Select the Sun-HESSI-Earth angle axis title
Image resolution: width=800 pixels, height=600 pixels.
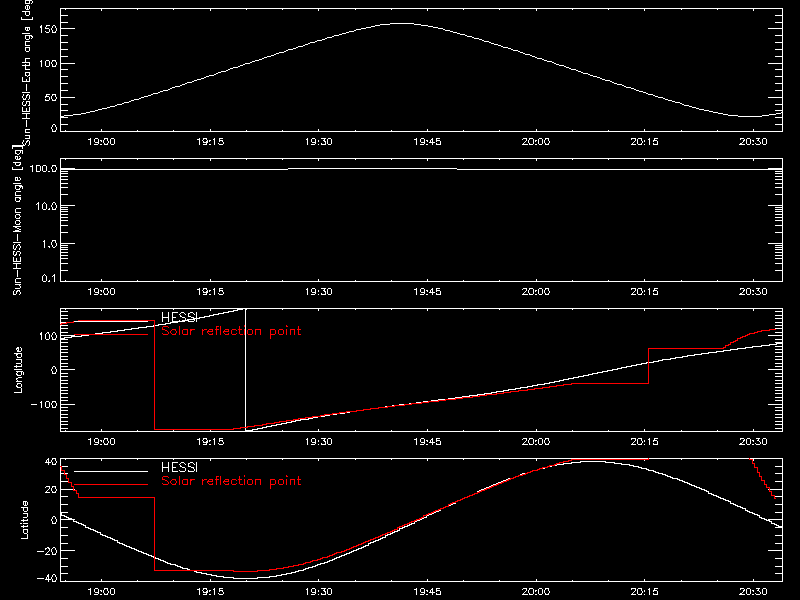pyautogui.click(x=27, y=73)
